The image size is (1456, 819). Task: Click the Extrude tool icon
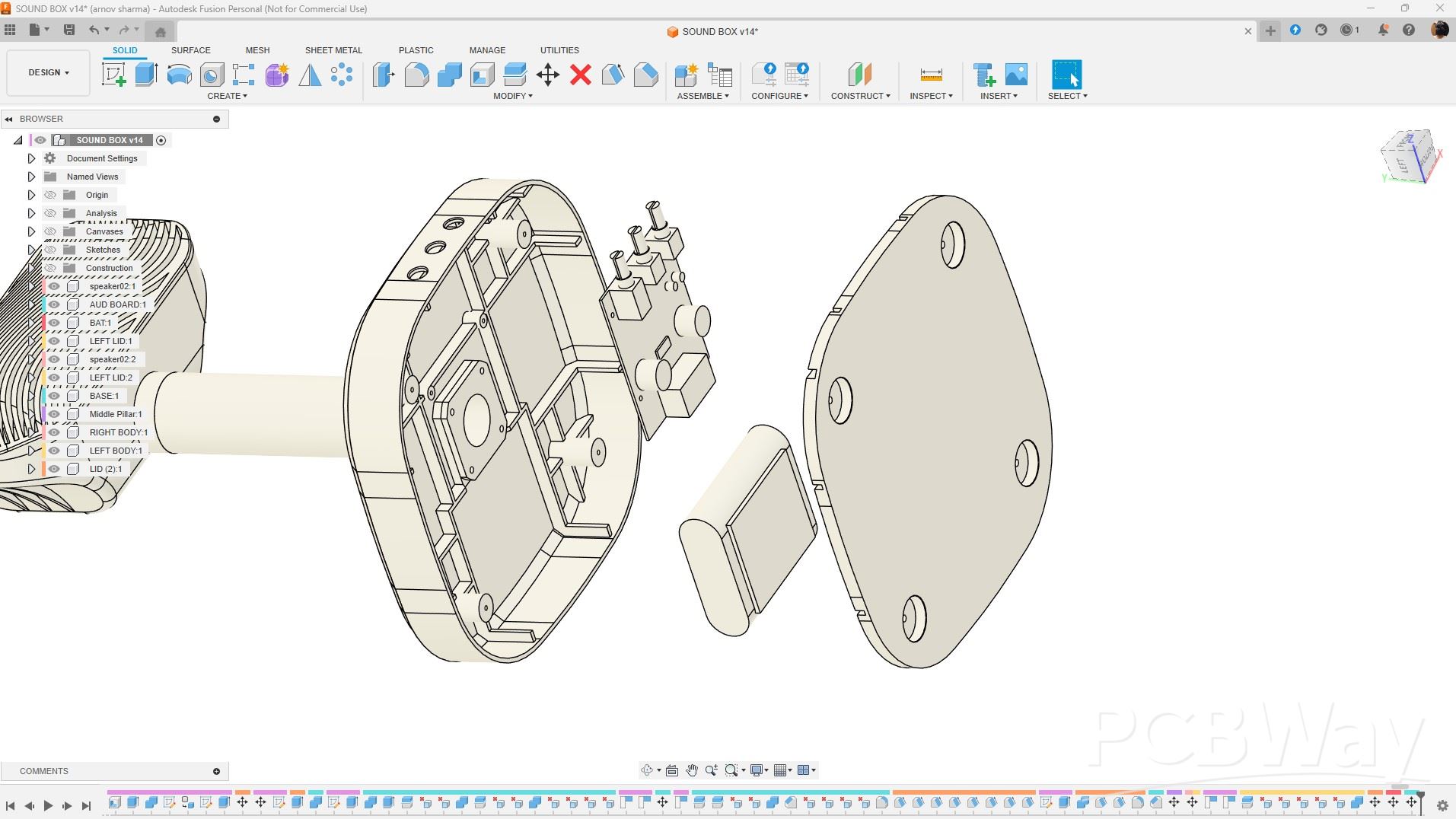point(146,75)
